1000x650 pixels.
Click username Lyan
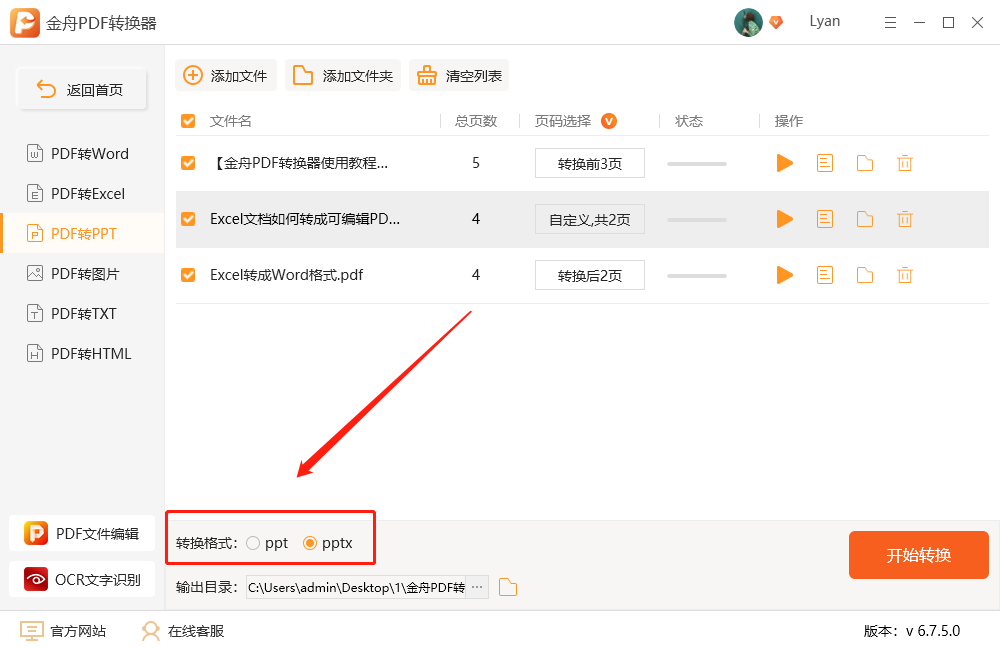(825, 21)
